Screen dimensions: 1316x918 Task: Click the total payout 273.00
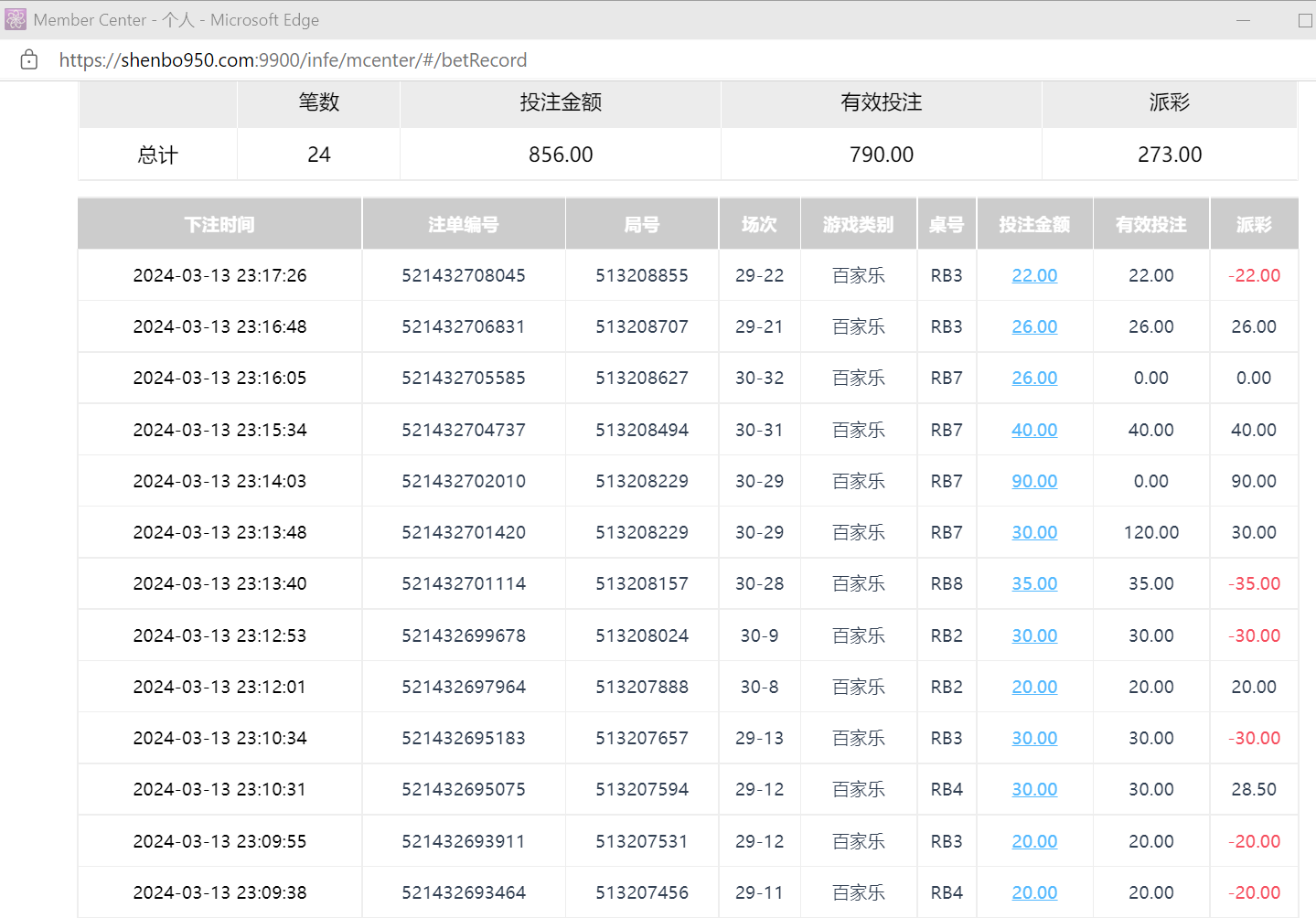(1170, 155)
